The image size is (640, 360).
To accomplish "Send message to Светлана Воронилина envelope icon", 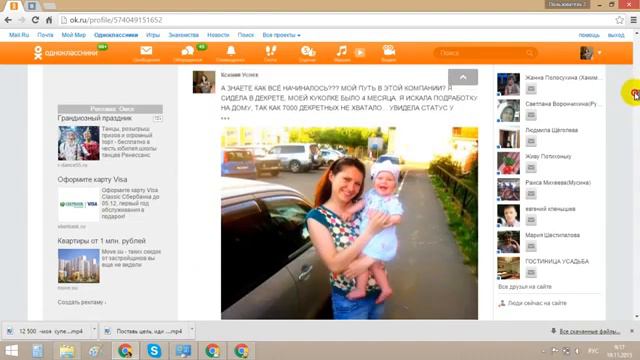I will coord(531,115).
